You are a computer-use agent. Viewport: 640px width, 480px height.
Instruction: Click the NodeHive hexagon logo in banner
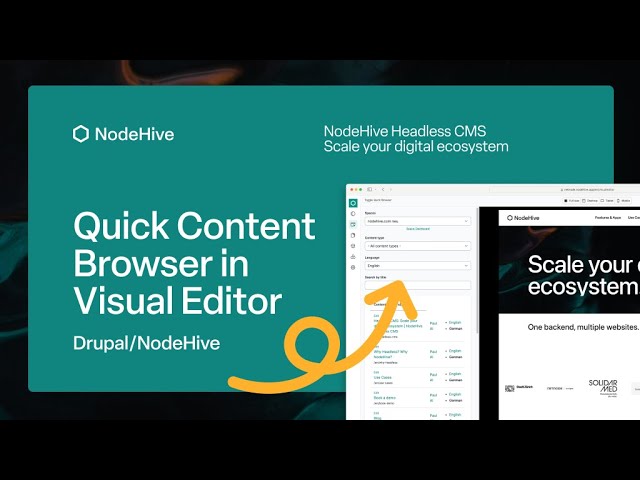tap(81, 134)
